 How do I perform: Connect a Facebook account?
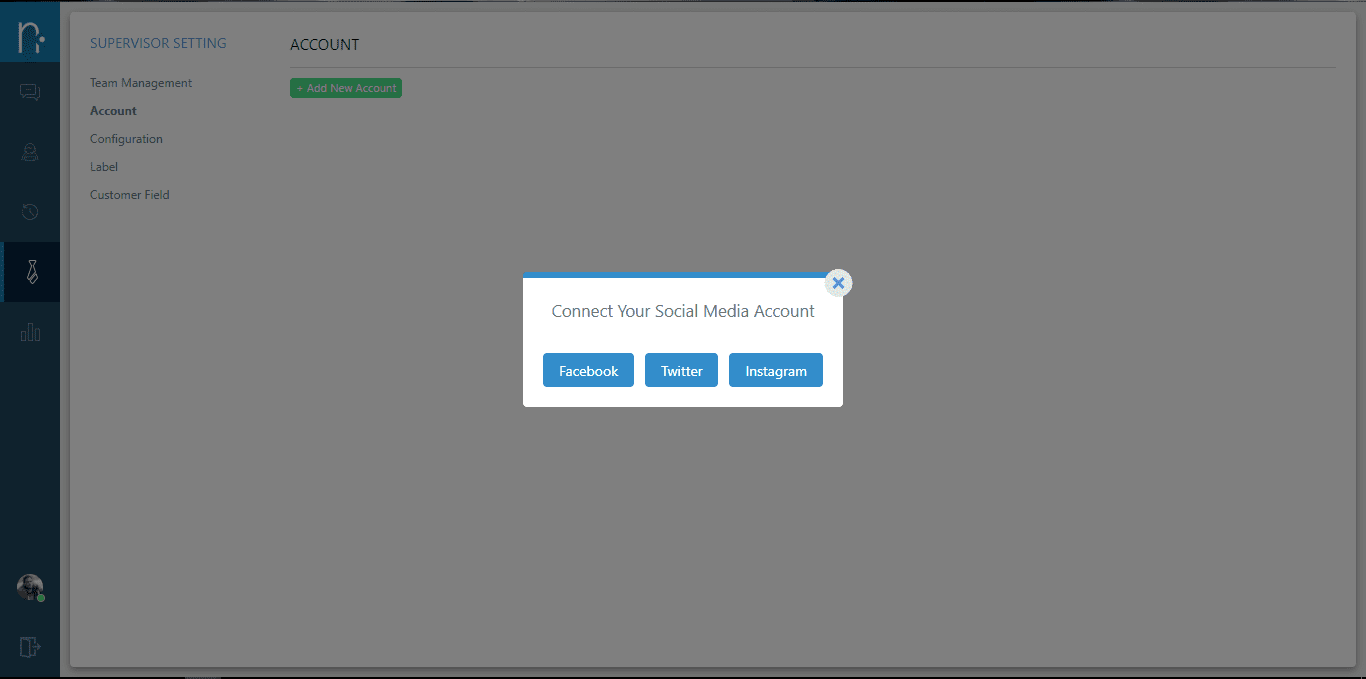(x=588, y=370)
